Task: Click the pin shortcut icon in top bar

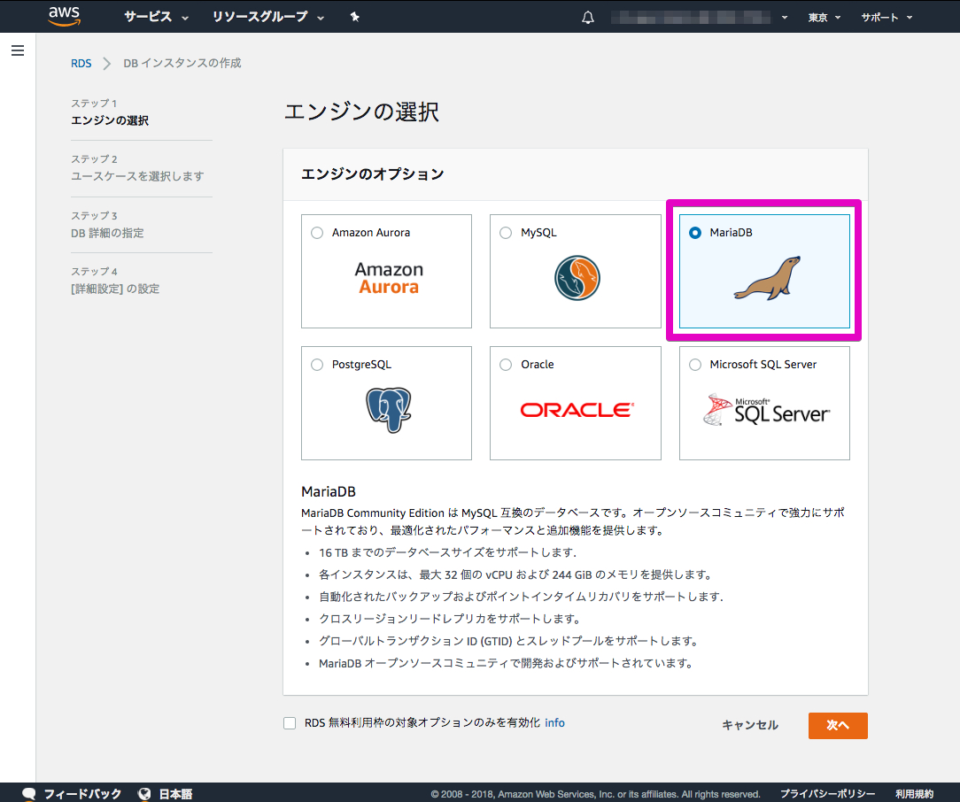Action: (355, 16)
